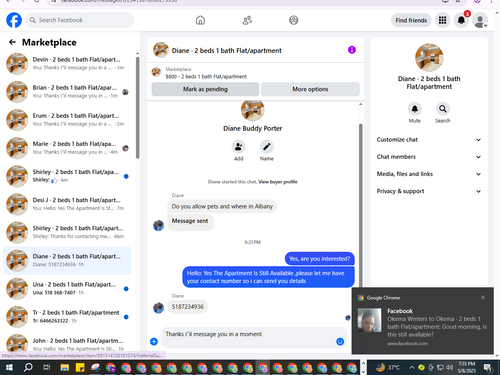Click the 'Yes, are you interested?' message bubble
Image resolution: width=500 pixels, height=375 pixels.
320,259
